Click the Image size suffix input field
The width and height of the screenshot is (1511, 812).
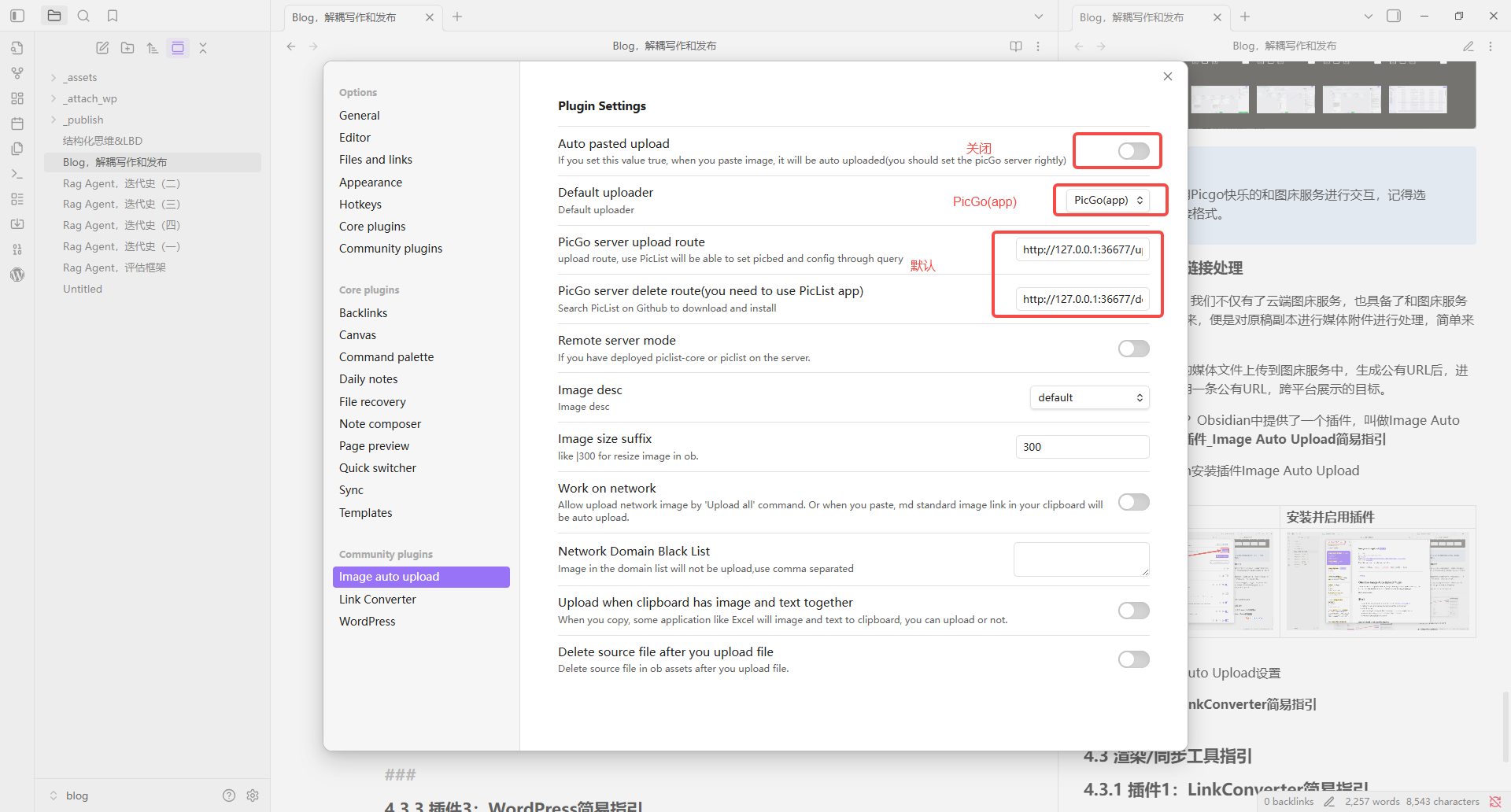click(x=1082, y=447)
